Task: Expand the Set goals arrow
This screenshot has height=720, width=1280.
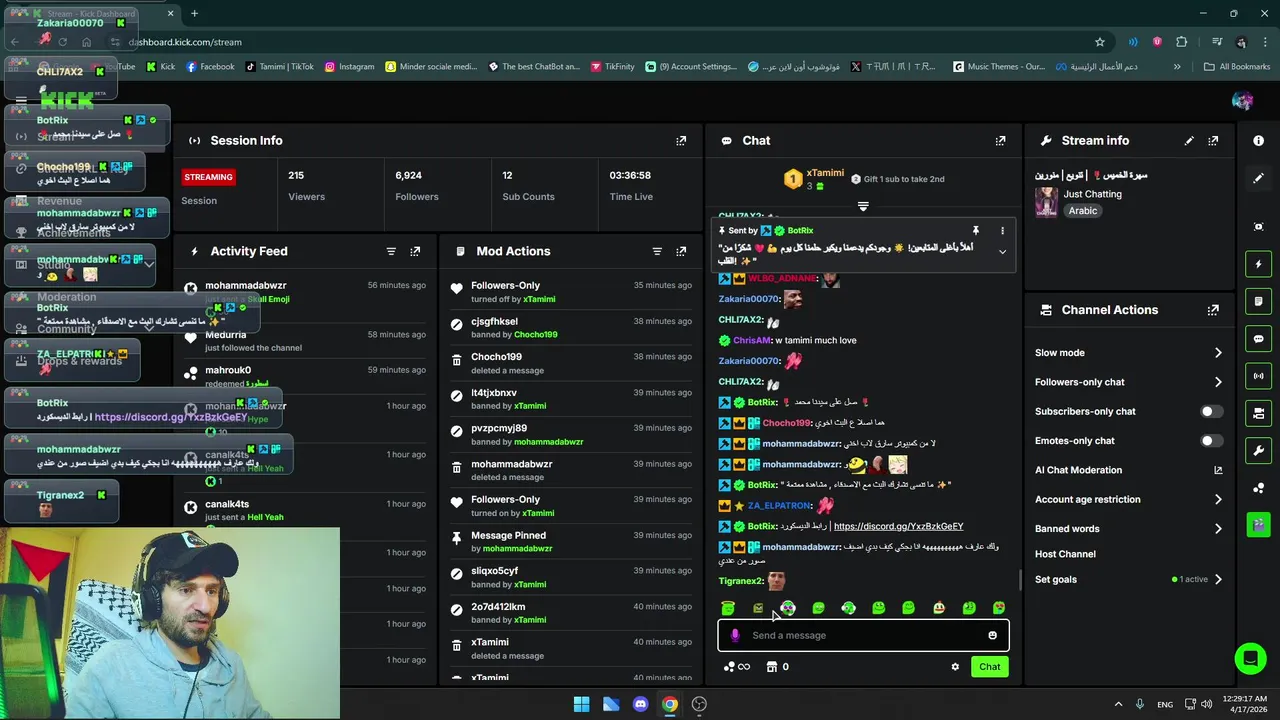Action: 1218,579
